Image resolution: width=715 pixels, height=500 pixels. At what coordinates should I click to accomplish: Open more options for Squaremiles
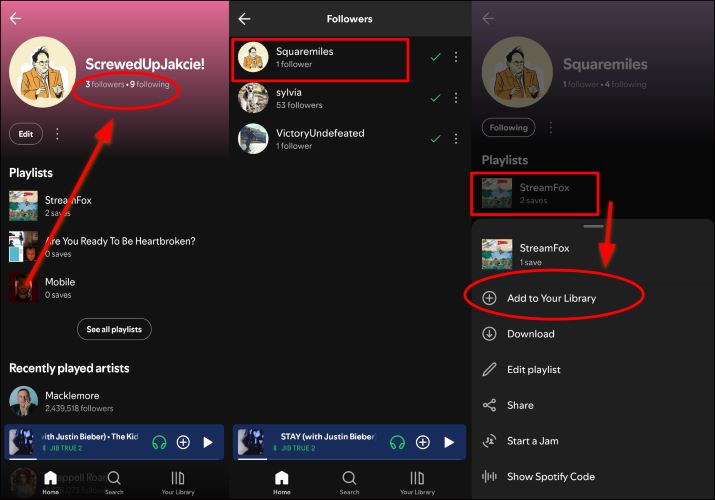pos(456,57)
